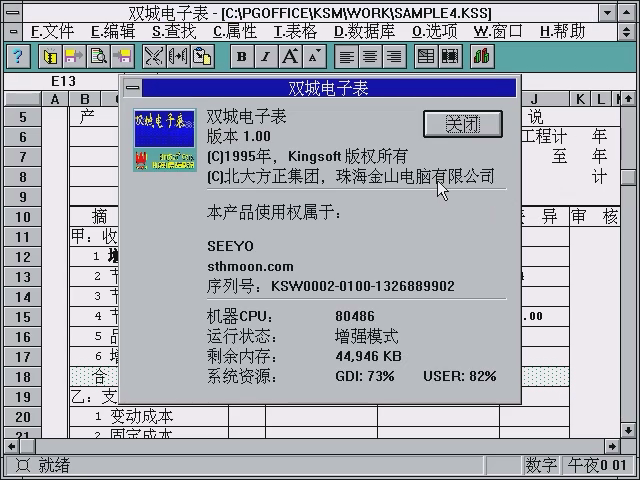Image resolution: width=640 pixels, height=480 pixels.
Task: Select row 18 header
Action: point(23,377)
